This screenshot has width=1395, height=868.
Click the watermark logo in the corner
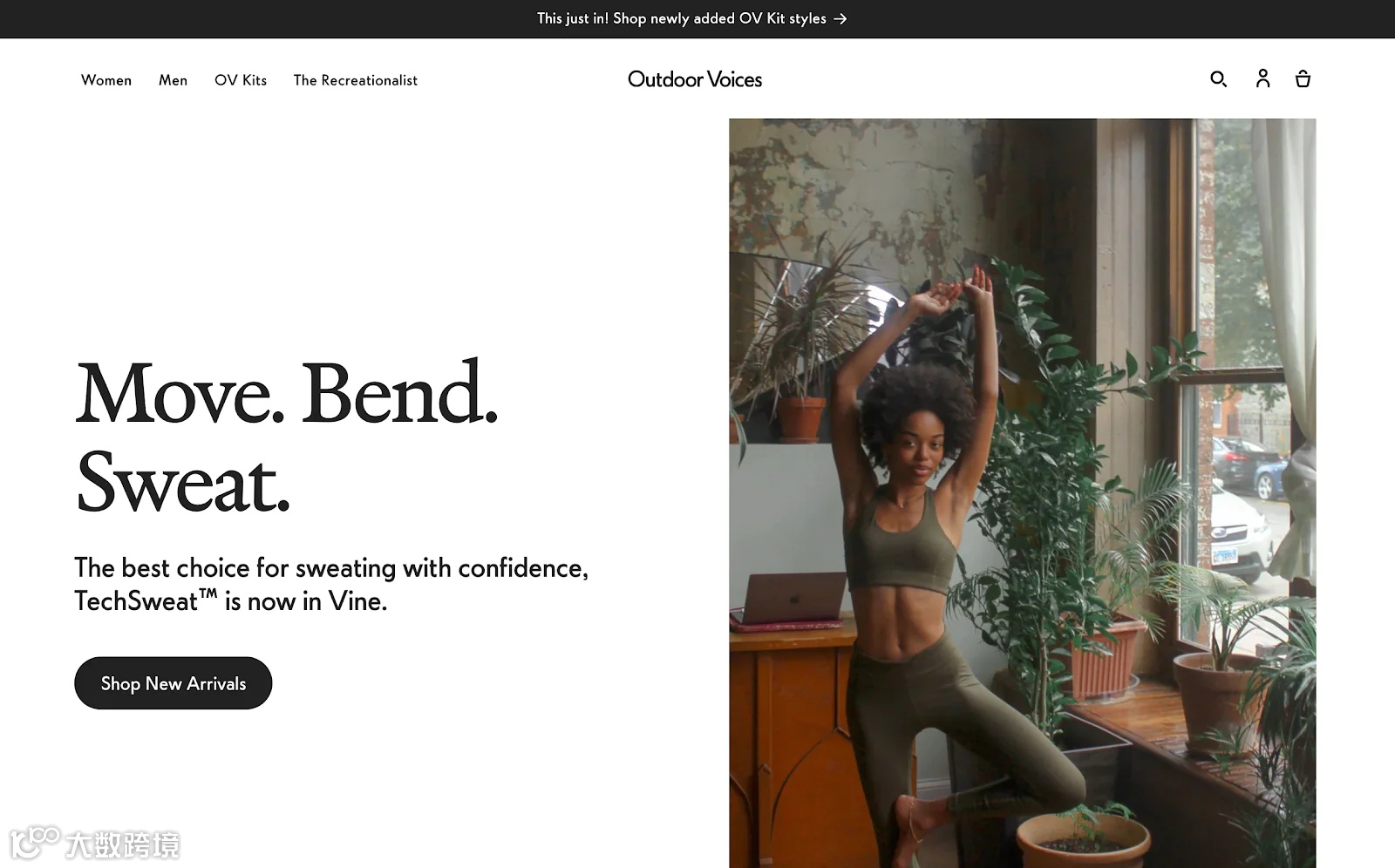94,843
